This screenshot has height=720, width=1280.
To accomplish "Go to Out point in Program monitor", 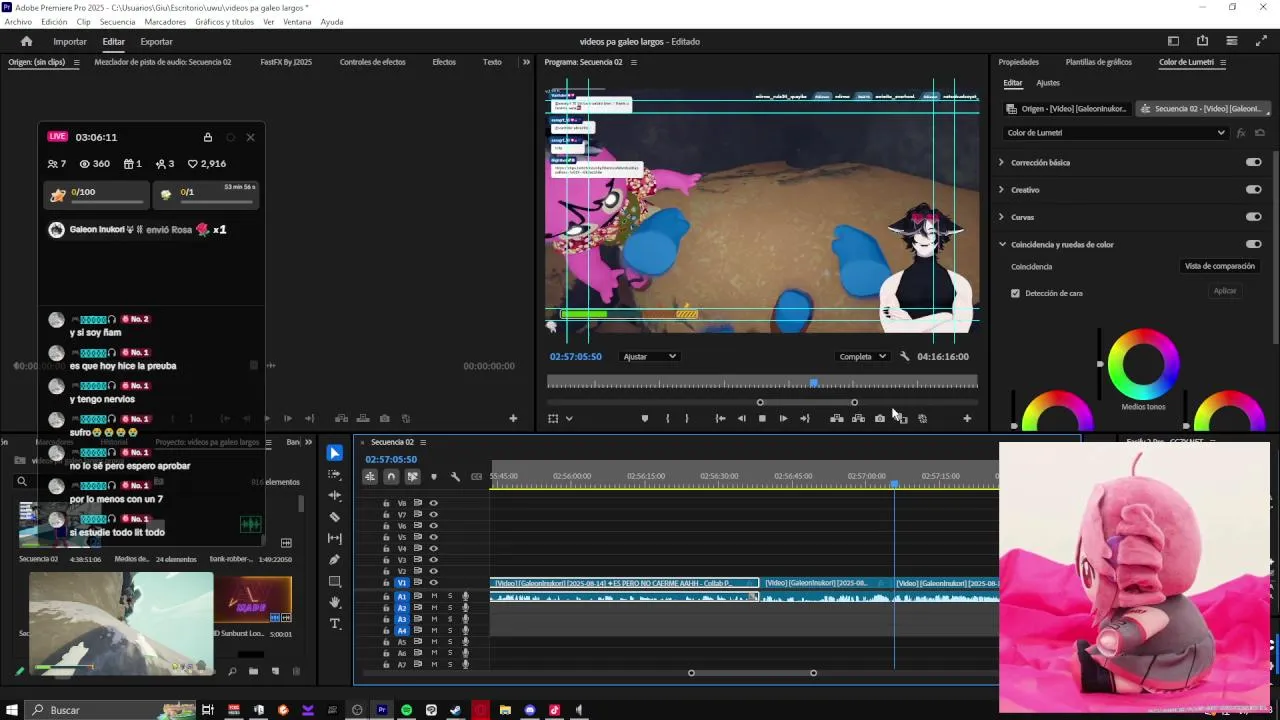I will (x=804, y=418).
